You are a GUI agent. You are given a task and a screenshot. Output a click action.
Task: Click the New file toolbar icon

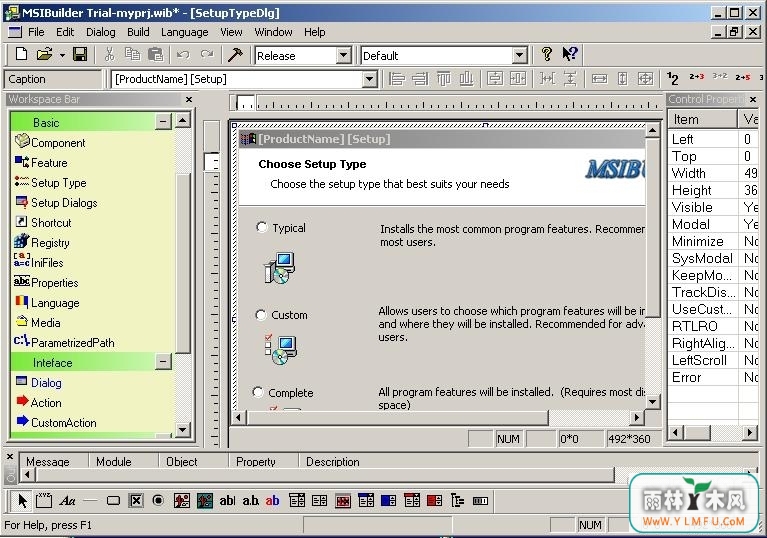coord(22,54)
